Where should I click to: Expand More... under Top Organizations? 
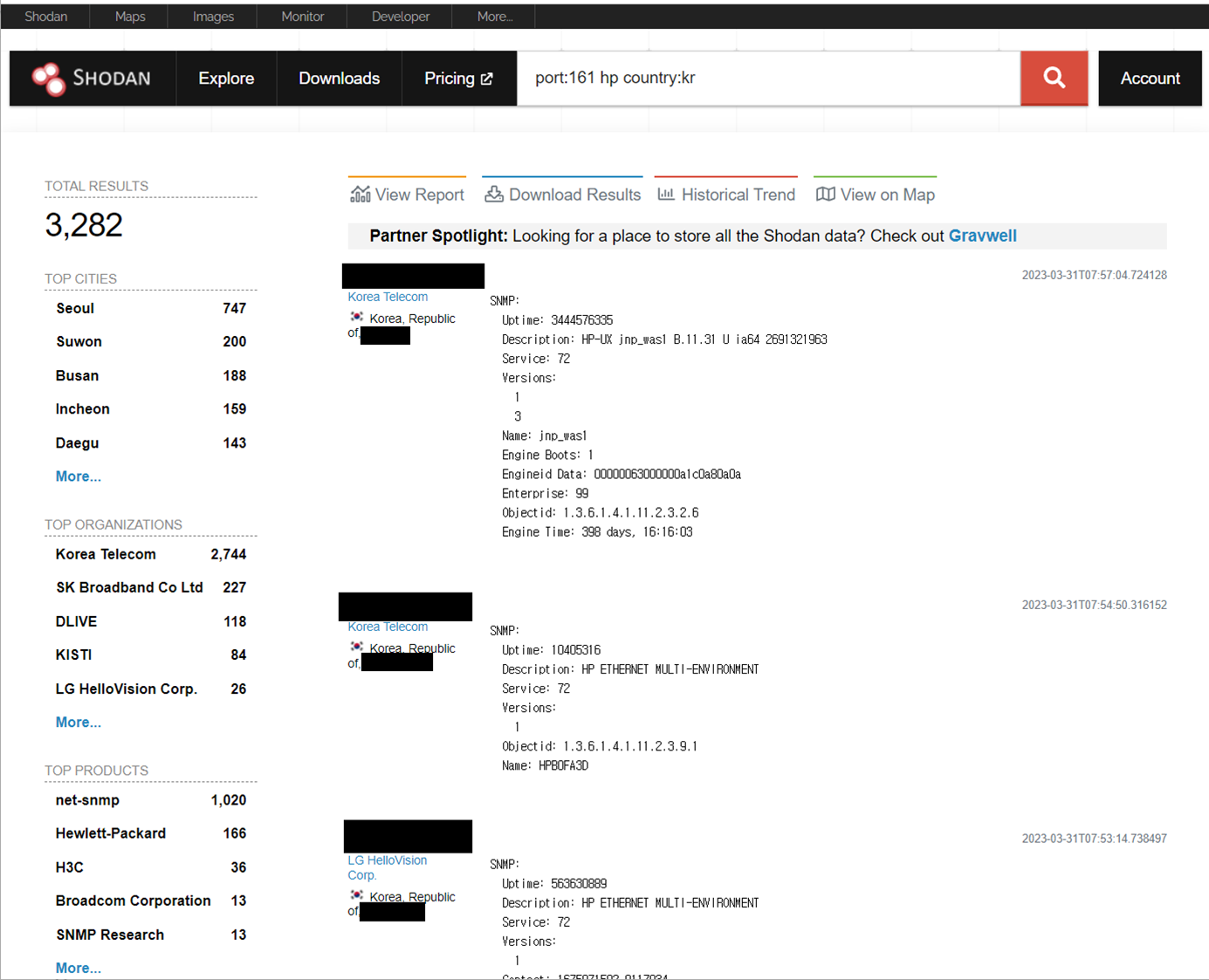(x=78, y=723)
